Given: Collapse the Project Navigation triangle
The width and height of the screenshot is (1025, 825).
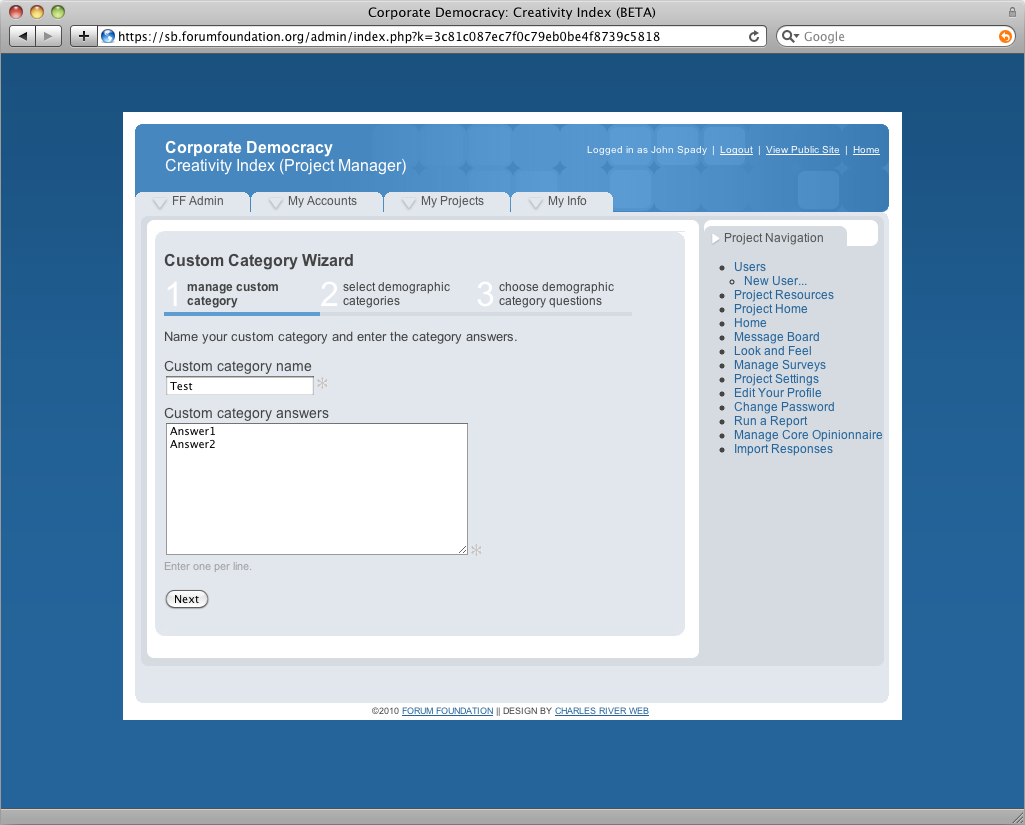Looking at the screenshot, I should (x=715, y=239).
